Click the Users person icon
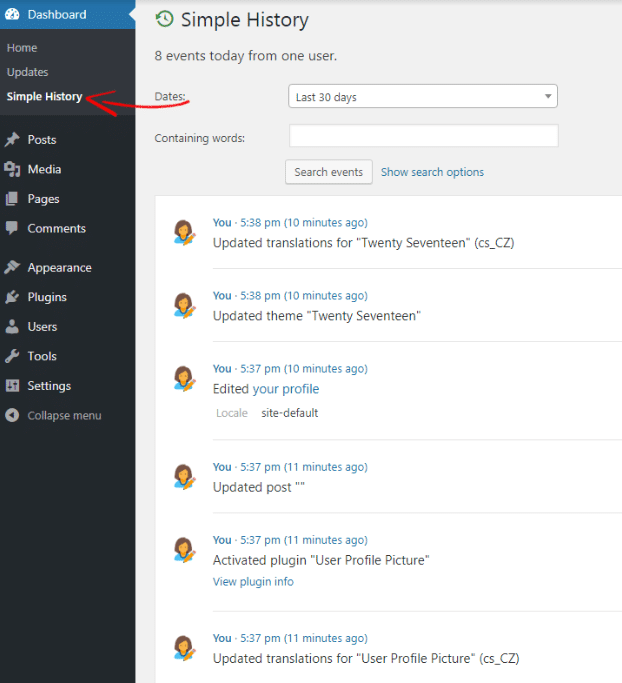 12,327
